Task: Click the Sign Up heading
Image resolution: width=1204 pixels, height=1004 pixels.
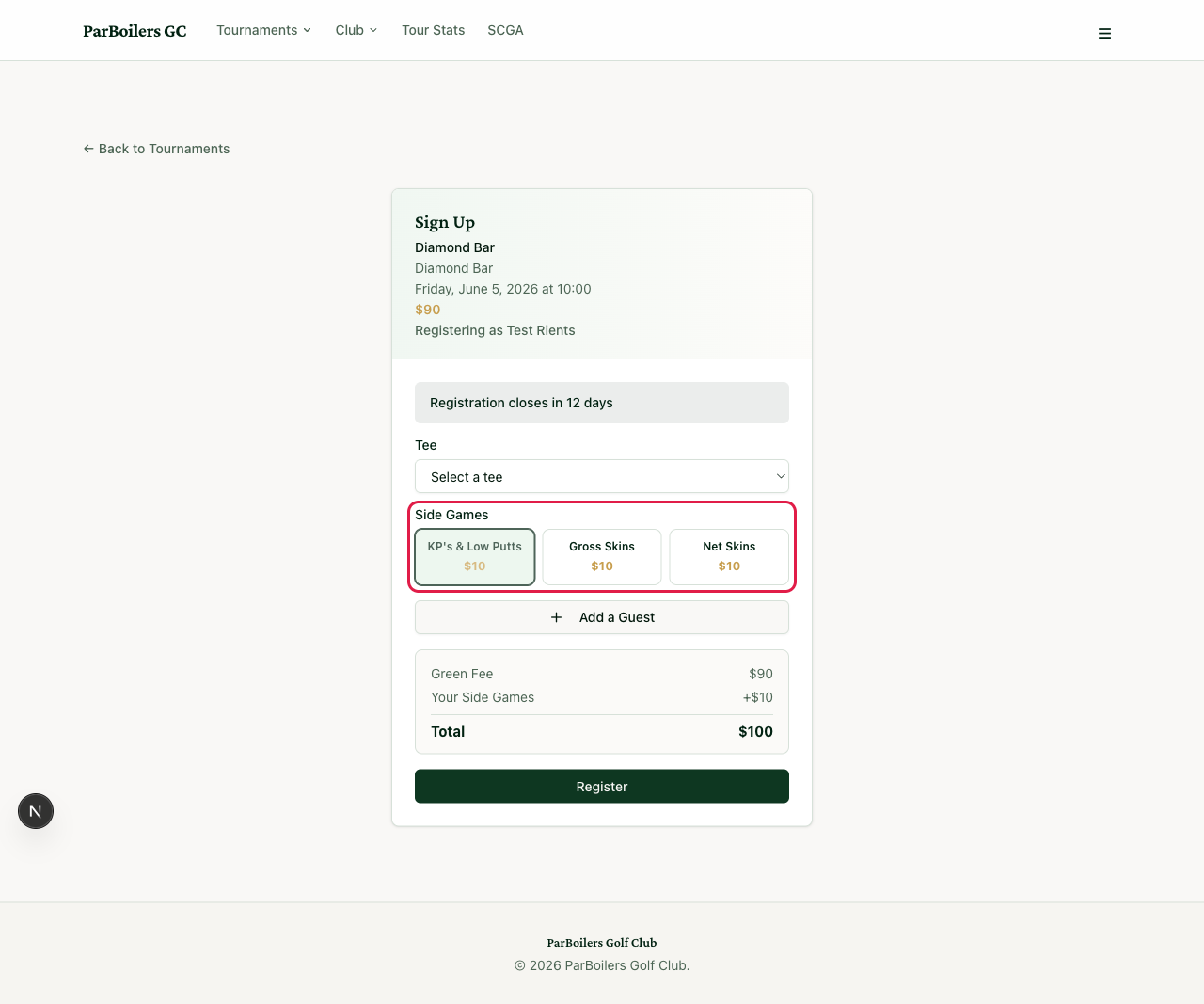Action: click(445, 222)
